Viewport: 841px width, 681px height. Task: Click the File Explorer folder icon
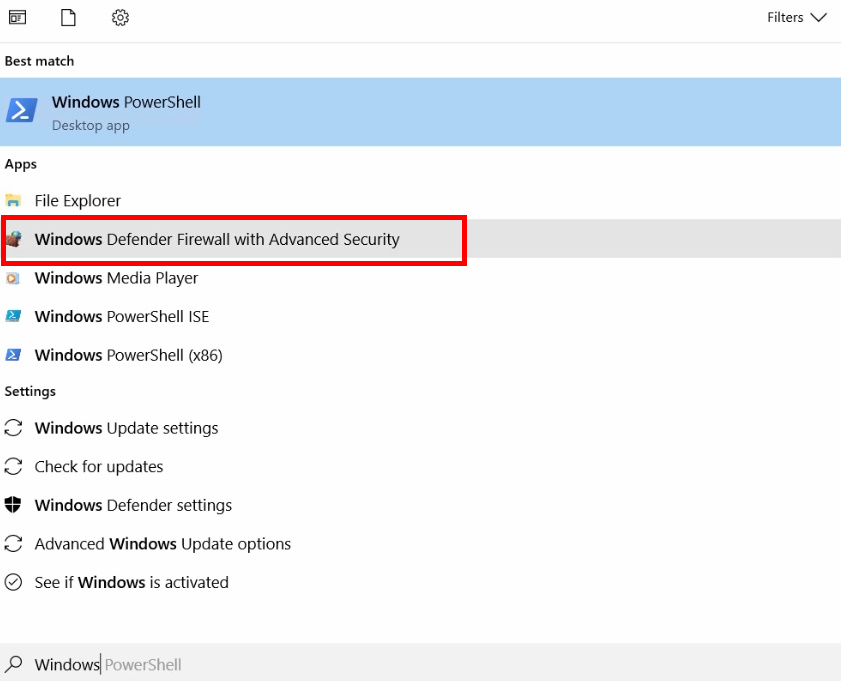pos(13,201)
